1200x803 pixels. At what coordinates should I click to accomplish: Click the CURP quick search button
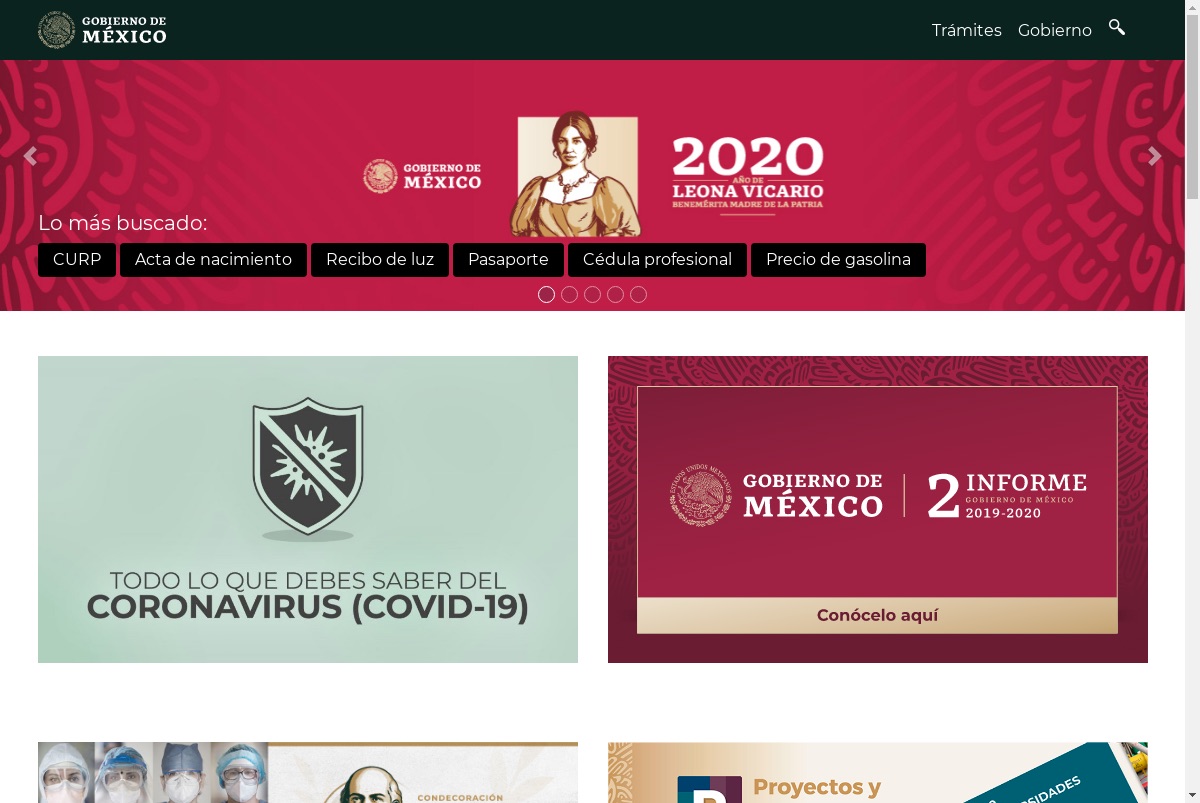[77, 260]
